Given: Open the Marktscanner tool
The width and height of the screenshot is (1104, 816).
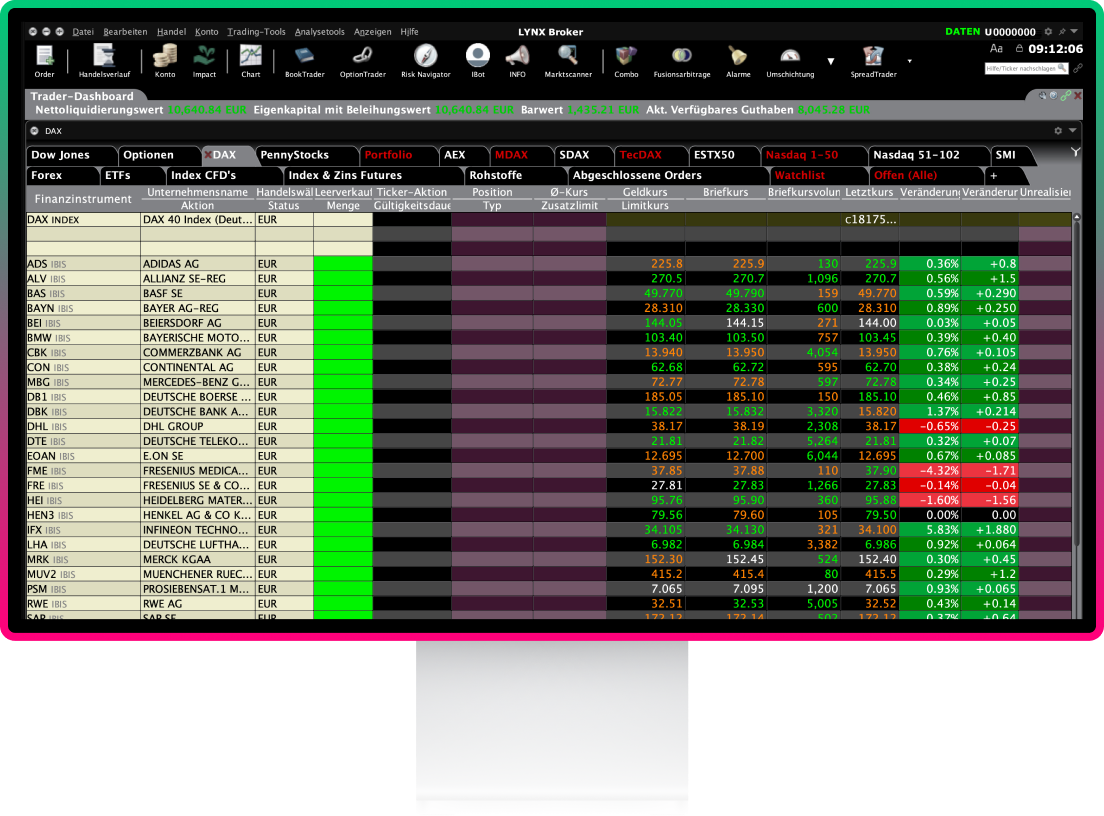Looking at the screenshot, I should (x=567, y=61).
